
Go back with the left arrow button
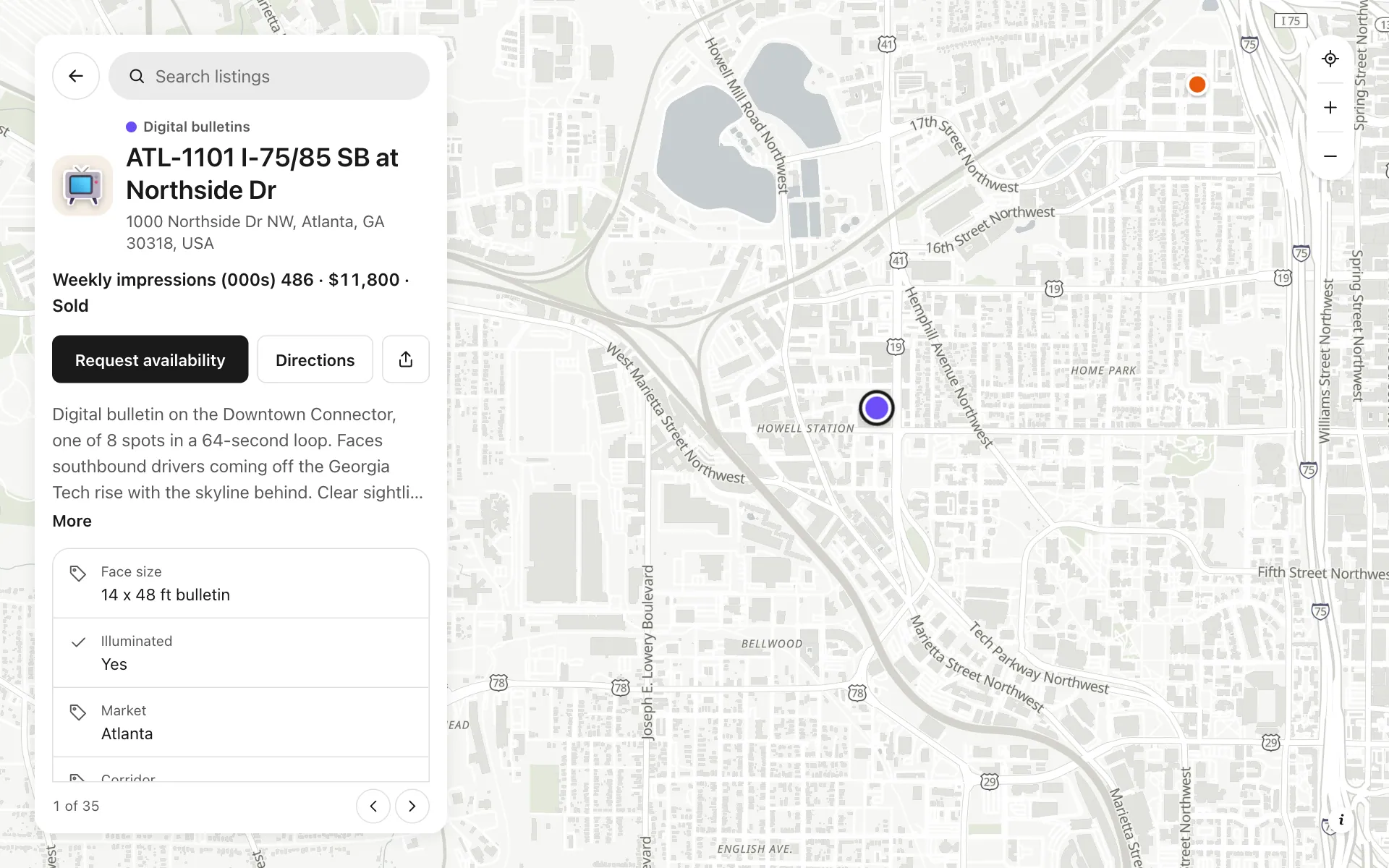[x=76, y=76]
